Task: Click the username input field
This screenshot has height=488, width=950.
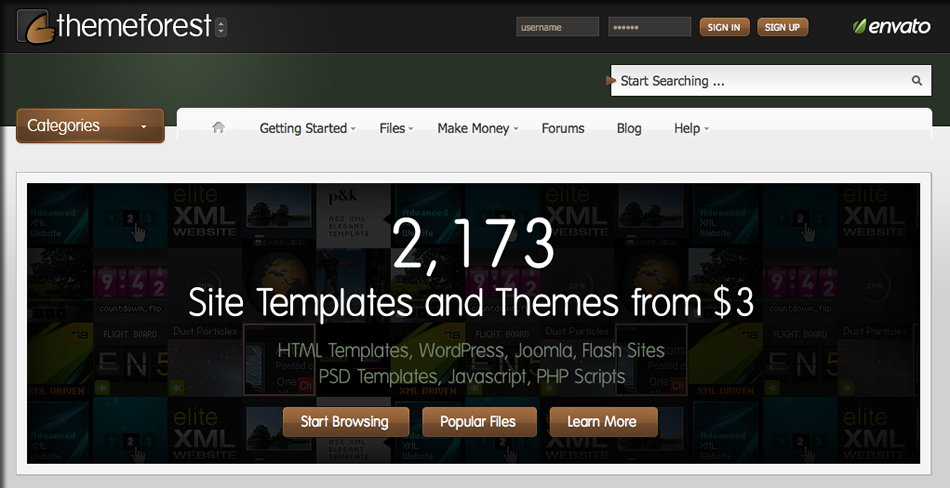Action: click(557, 27)
